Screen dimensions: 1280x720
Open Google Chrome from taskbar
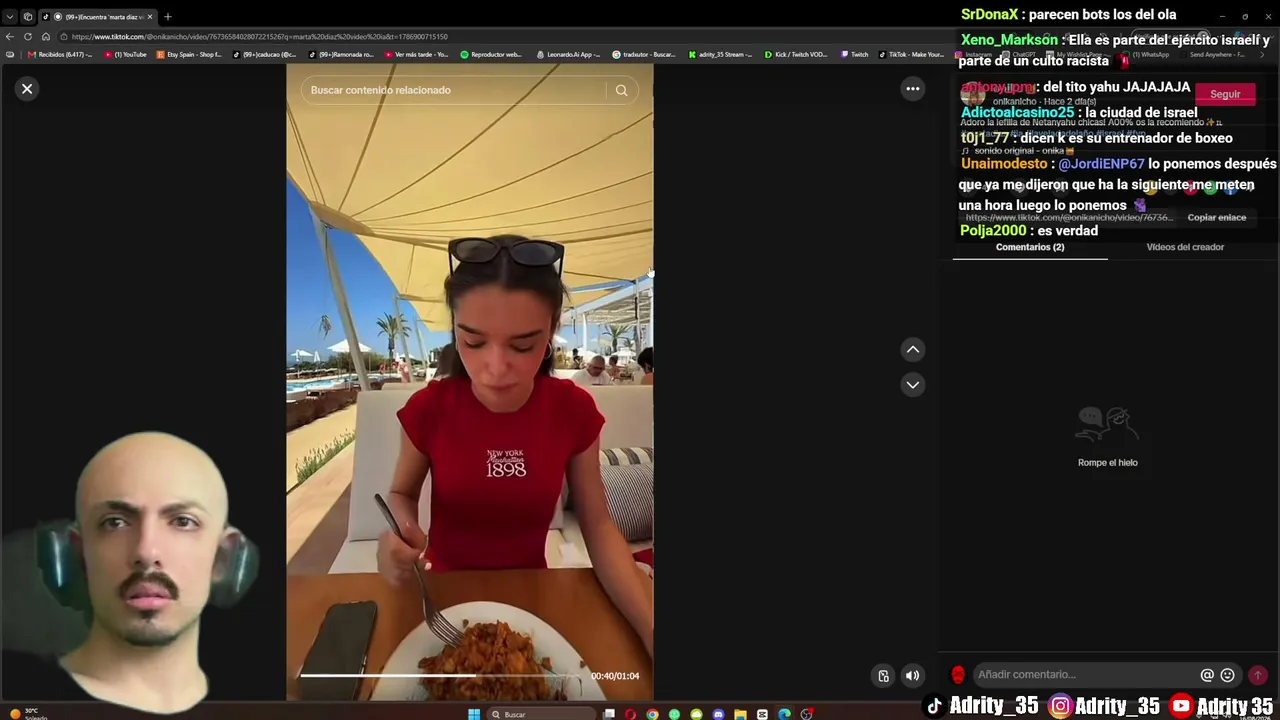tap(652, 714)
